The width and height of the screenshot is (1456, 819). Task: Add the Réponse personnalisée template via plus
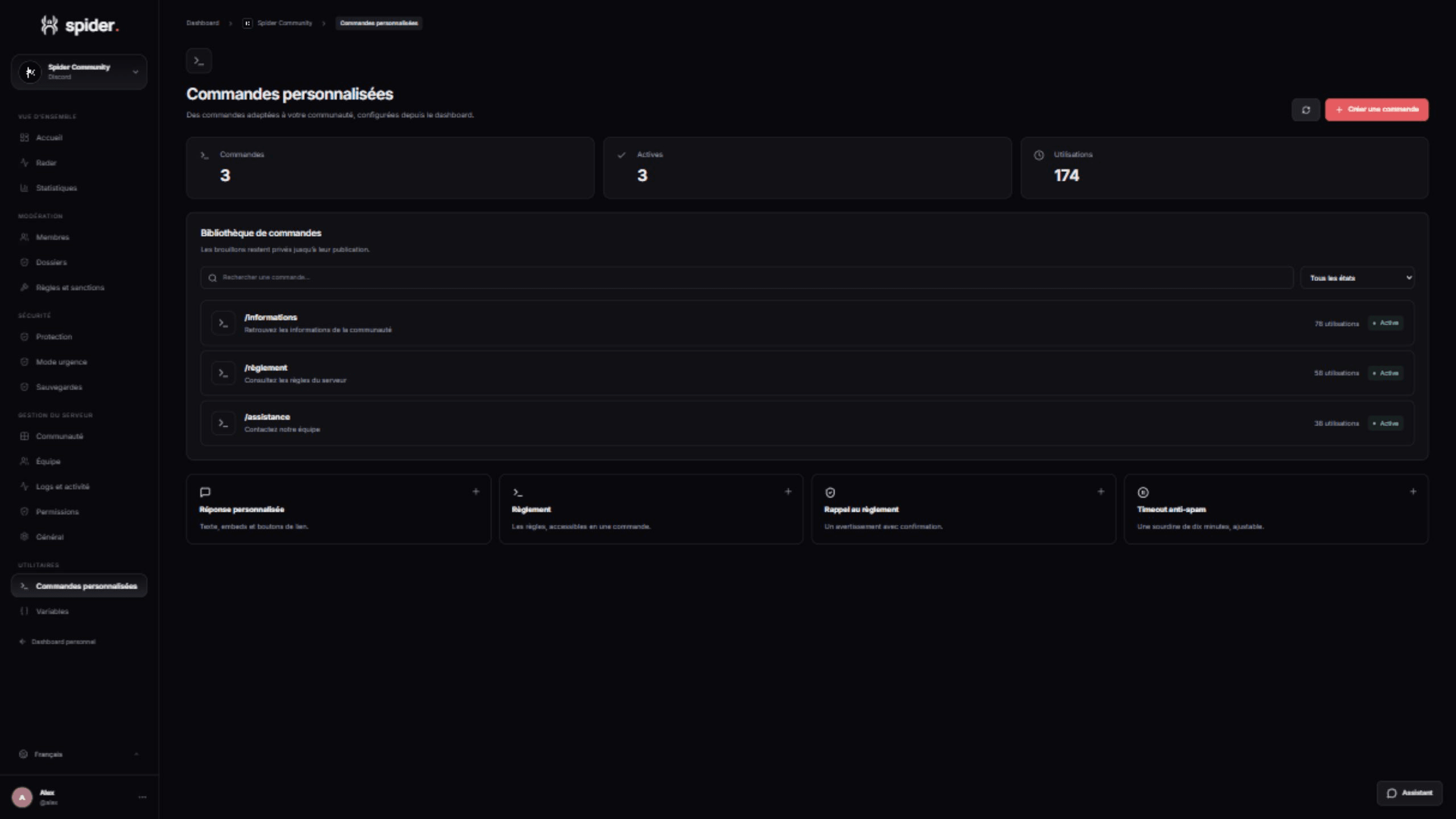point(476,491)
